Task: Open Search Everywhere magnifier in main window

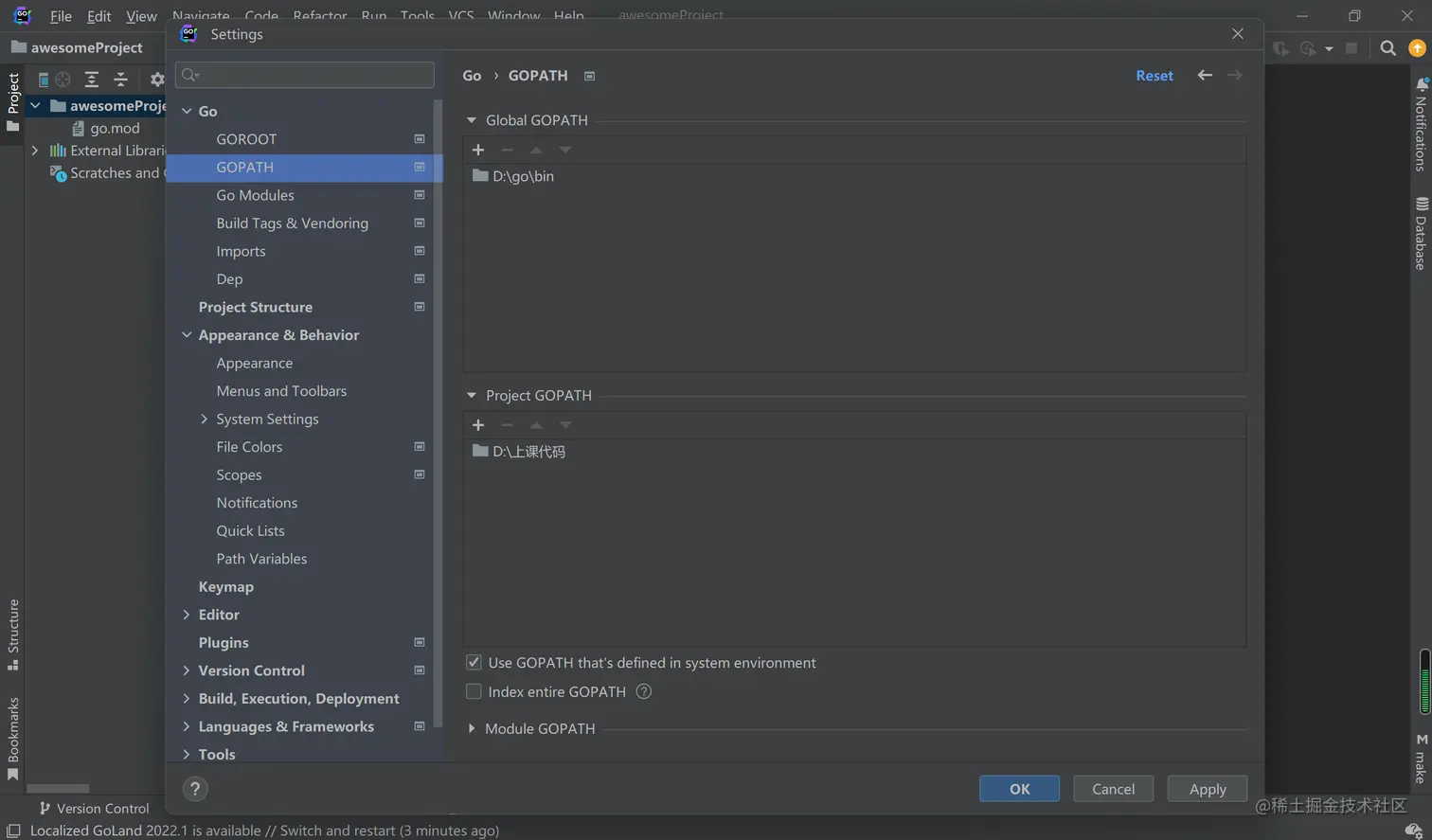Action: click(1388, 48)
